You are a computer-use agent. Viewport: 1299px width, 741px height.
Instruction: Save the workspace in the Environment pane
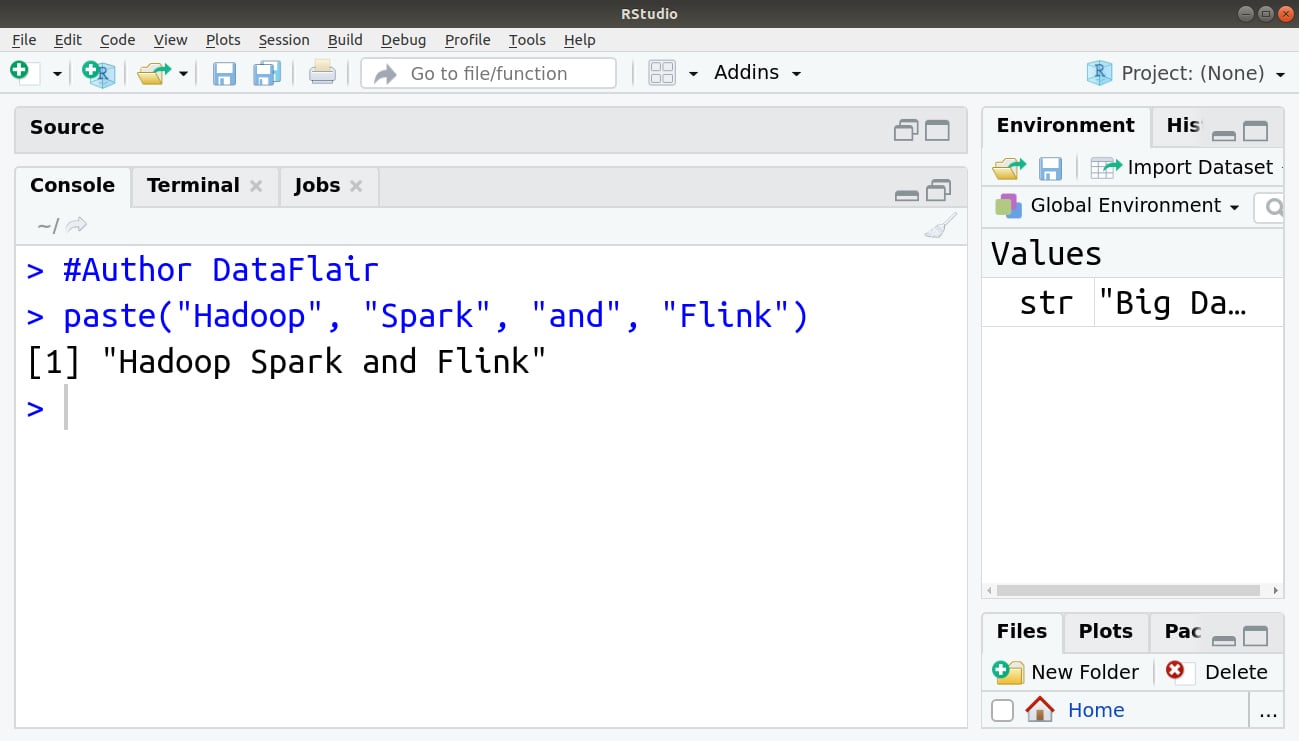coord(1050,167)
